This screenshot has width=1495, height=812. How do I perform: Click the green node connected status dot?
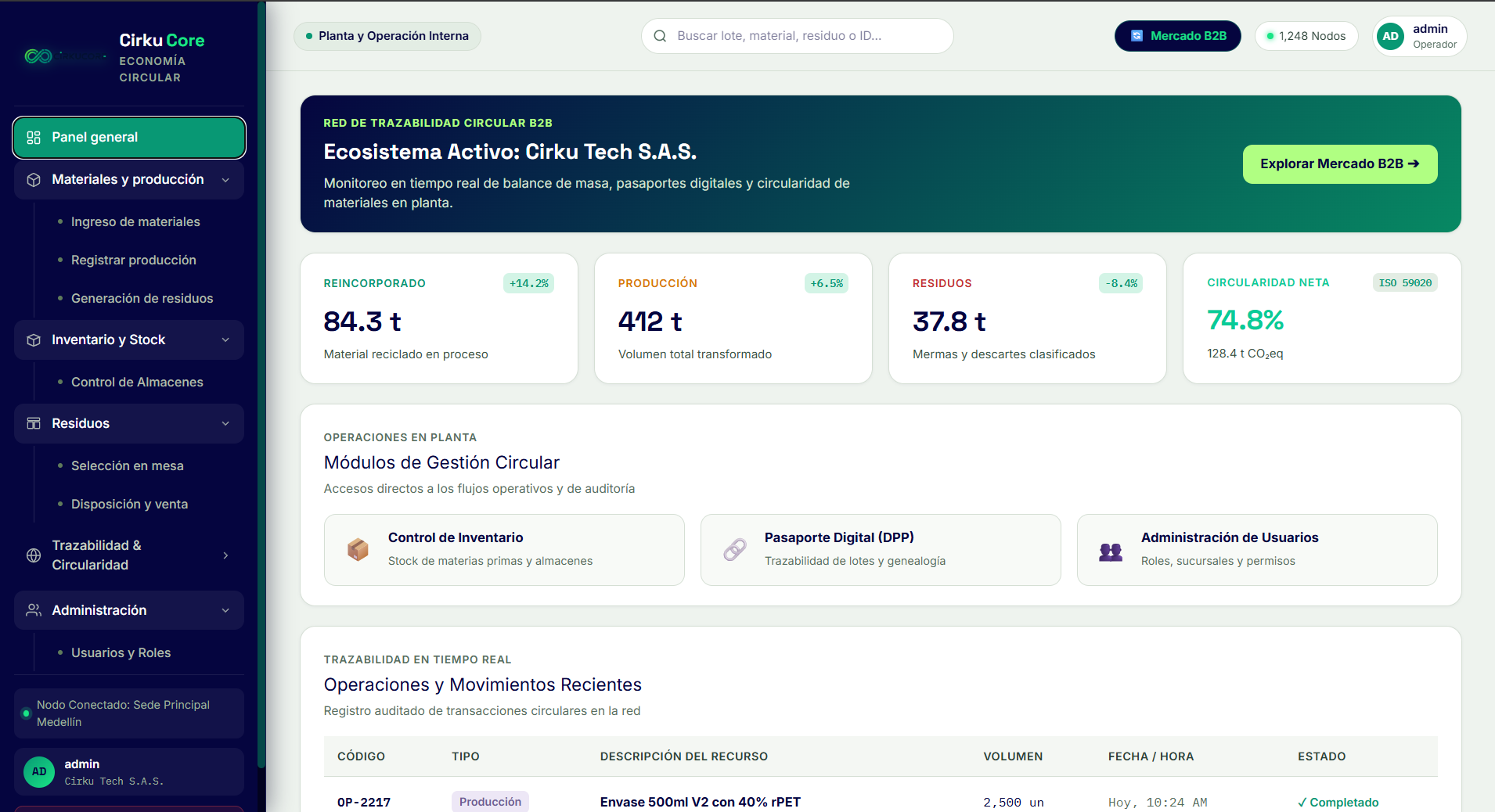point(26,713)
